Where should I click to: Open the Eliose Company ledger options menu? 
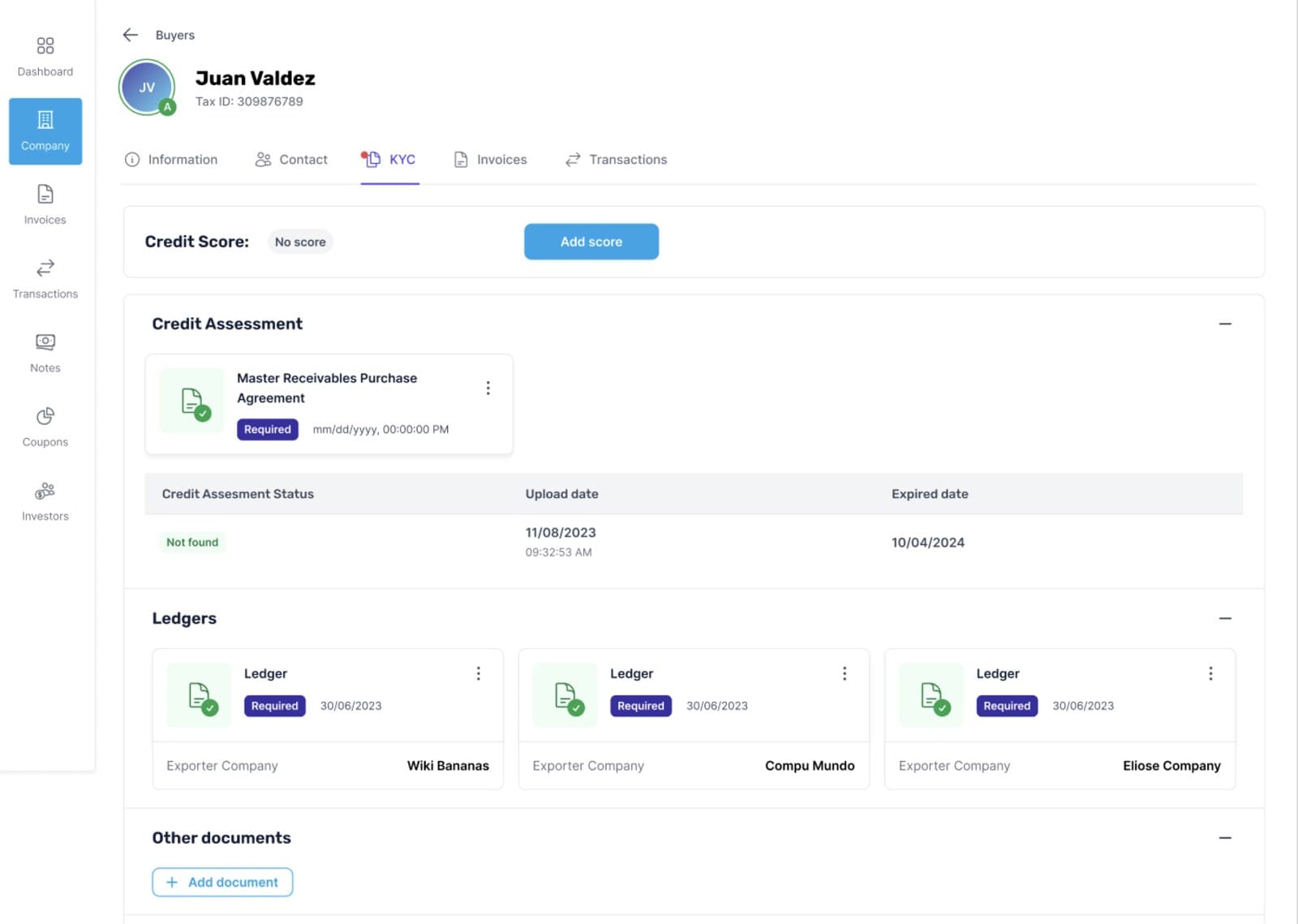[x=1210, y=673]
